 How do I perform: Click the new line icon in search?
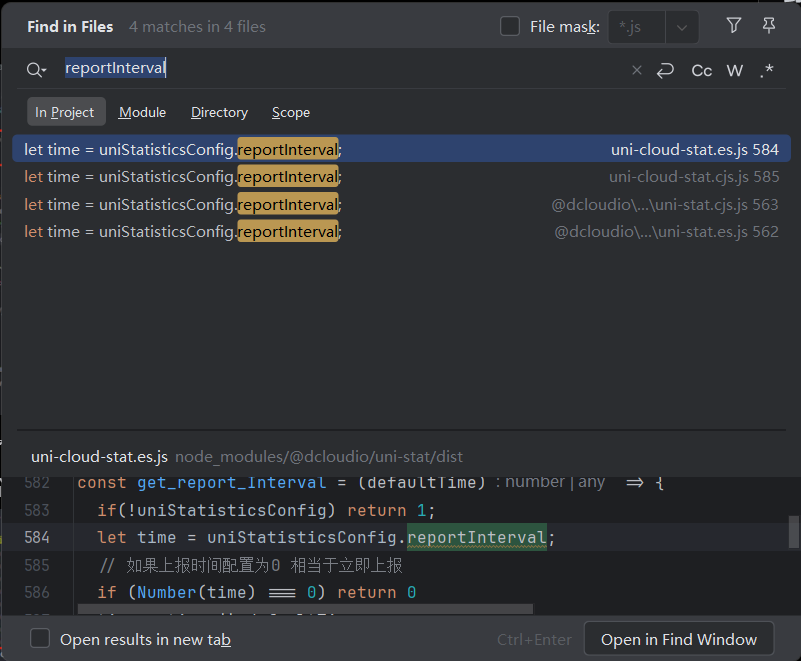pyautogui.click(x=665, y=70)
